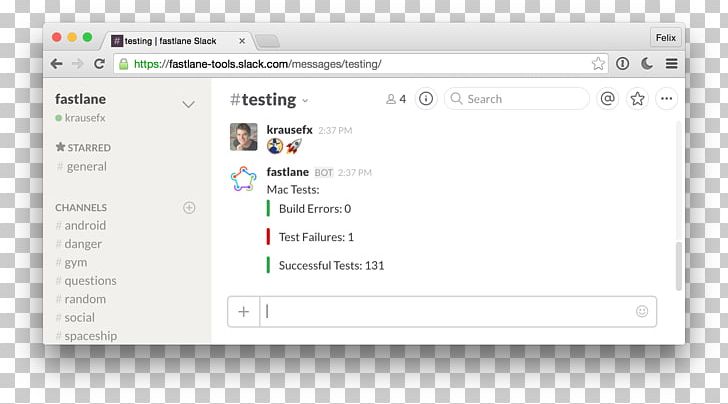728x404 pixels.
Task: Open mentions with the @ icon
Action: pyautogui.click(x=607, y=99)
